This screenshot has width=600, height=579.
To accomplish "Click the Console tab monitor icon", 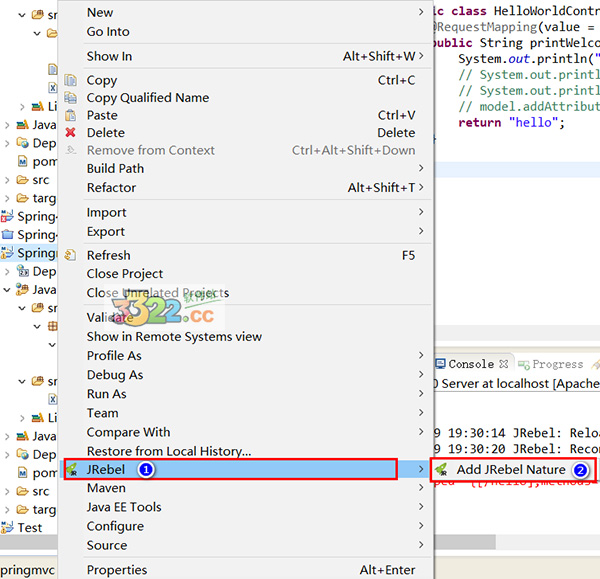I will coord(440,364).
